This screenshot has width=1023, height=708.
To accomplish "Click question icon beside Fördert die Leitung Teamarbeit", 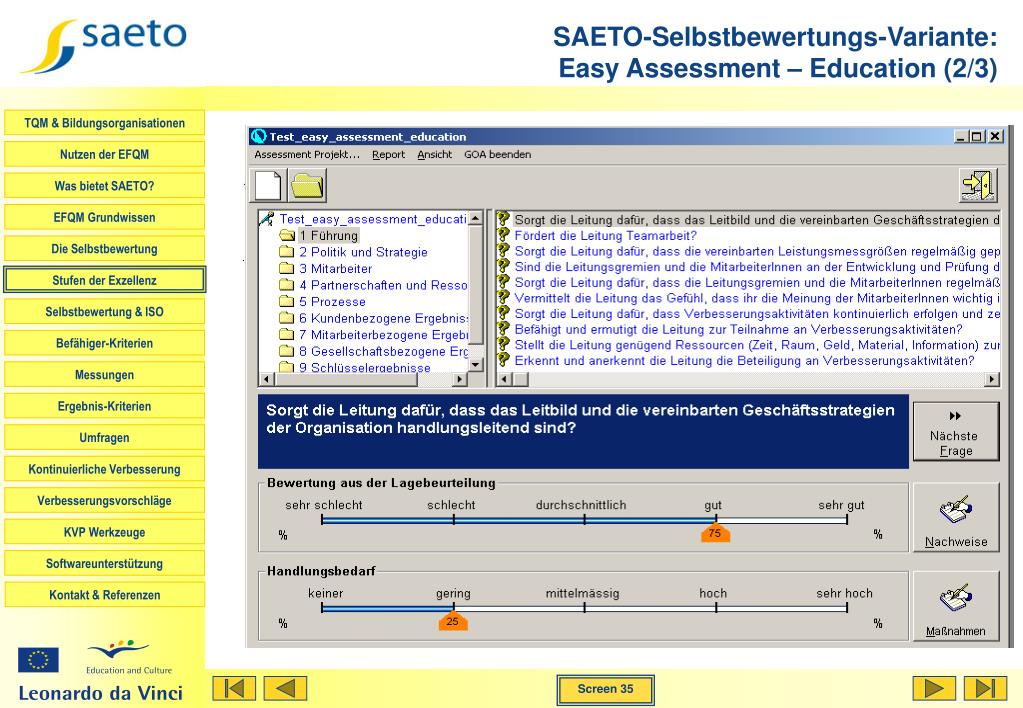I will (x=503, y=235).
